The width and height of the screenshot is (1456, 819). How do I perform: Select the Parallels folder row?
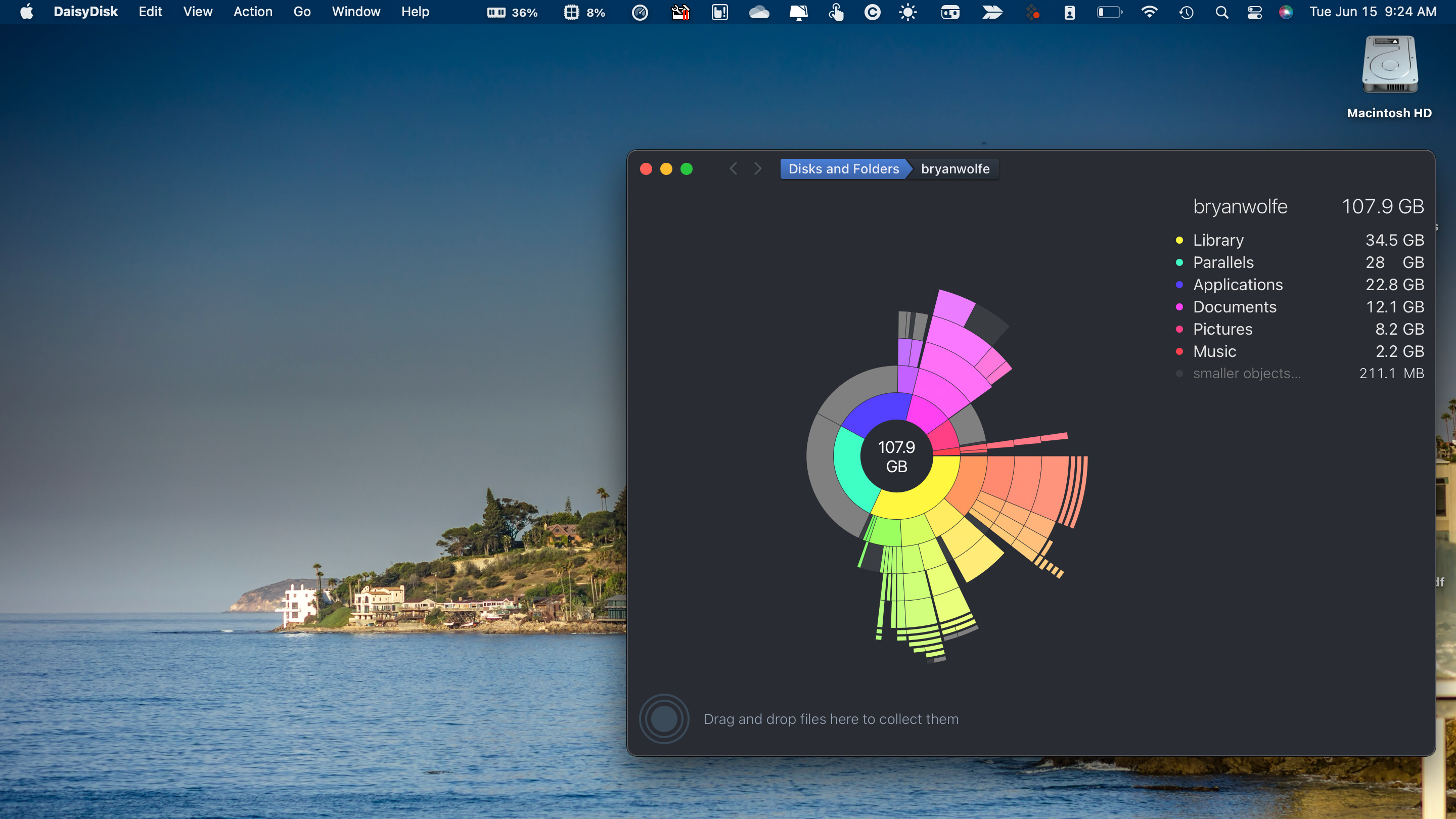[1299, 262]
